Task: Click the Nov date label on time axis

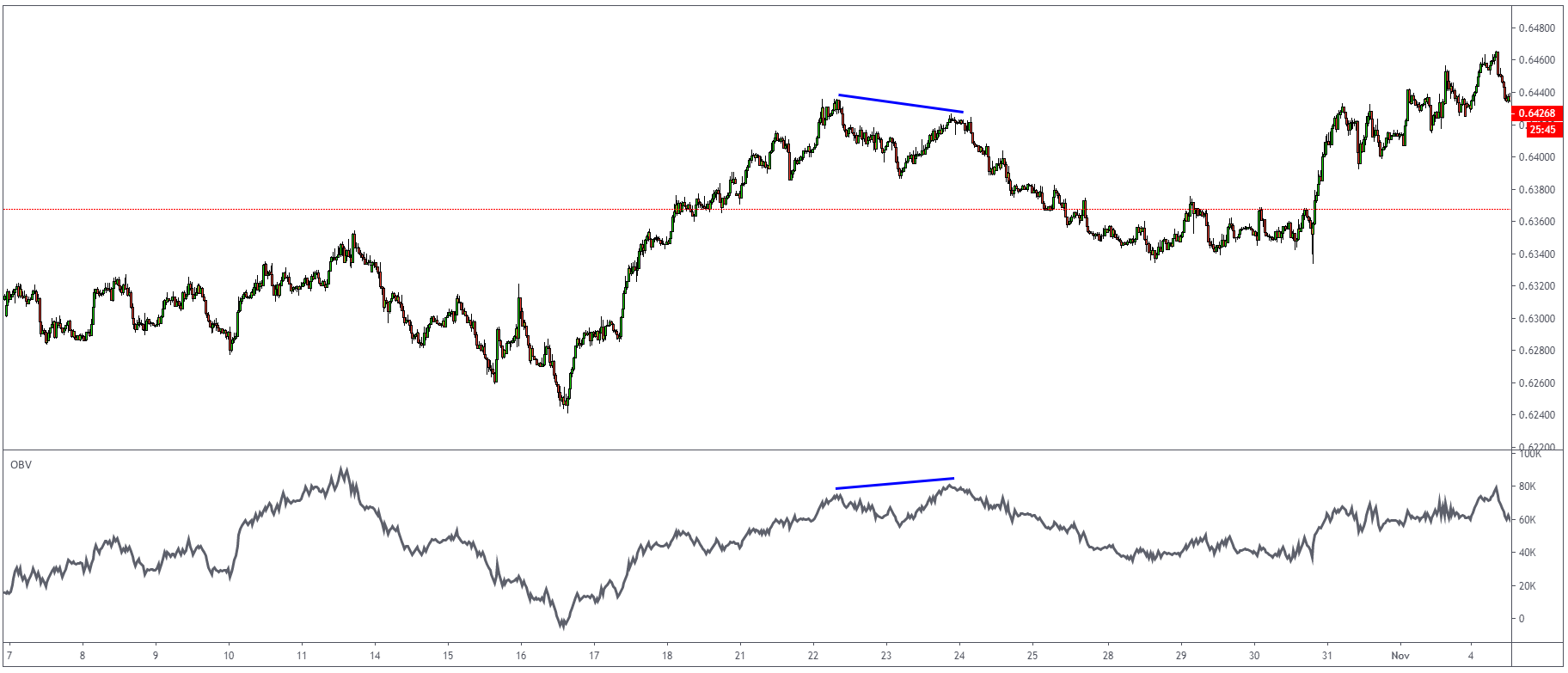Action: 1400,655
